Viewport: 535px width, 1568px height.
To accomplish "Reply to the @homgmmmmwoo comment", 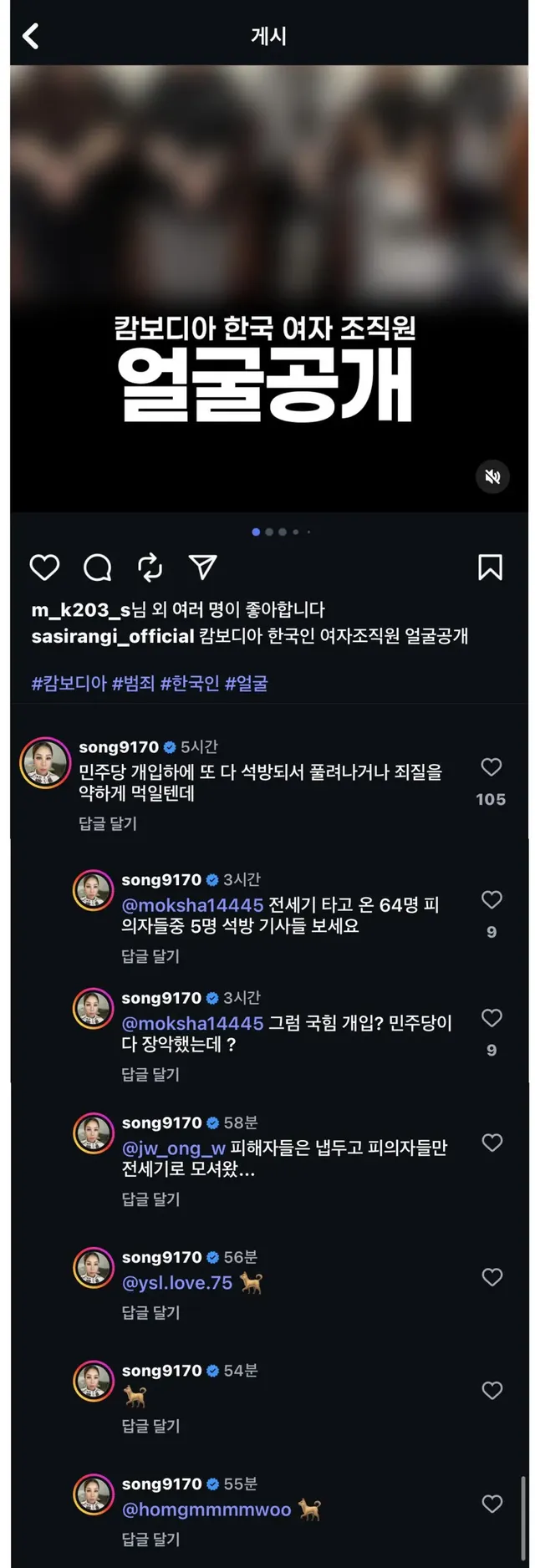I will [x=150, y=1539].
